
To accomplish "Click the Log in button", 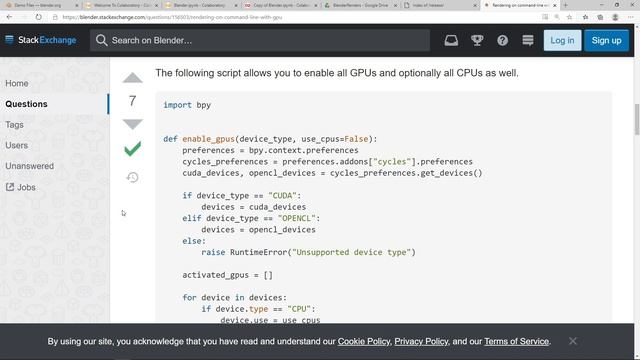I will tap(562, 40).
